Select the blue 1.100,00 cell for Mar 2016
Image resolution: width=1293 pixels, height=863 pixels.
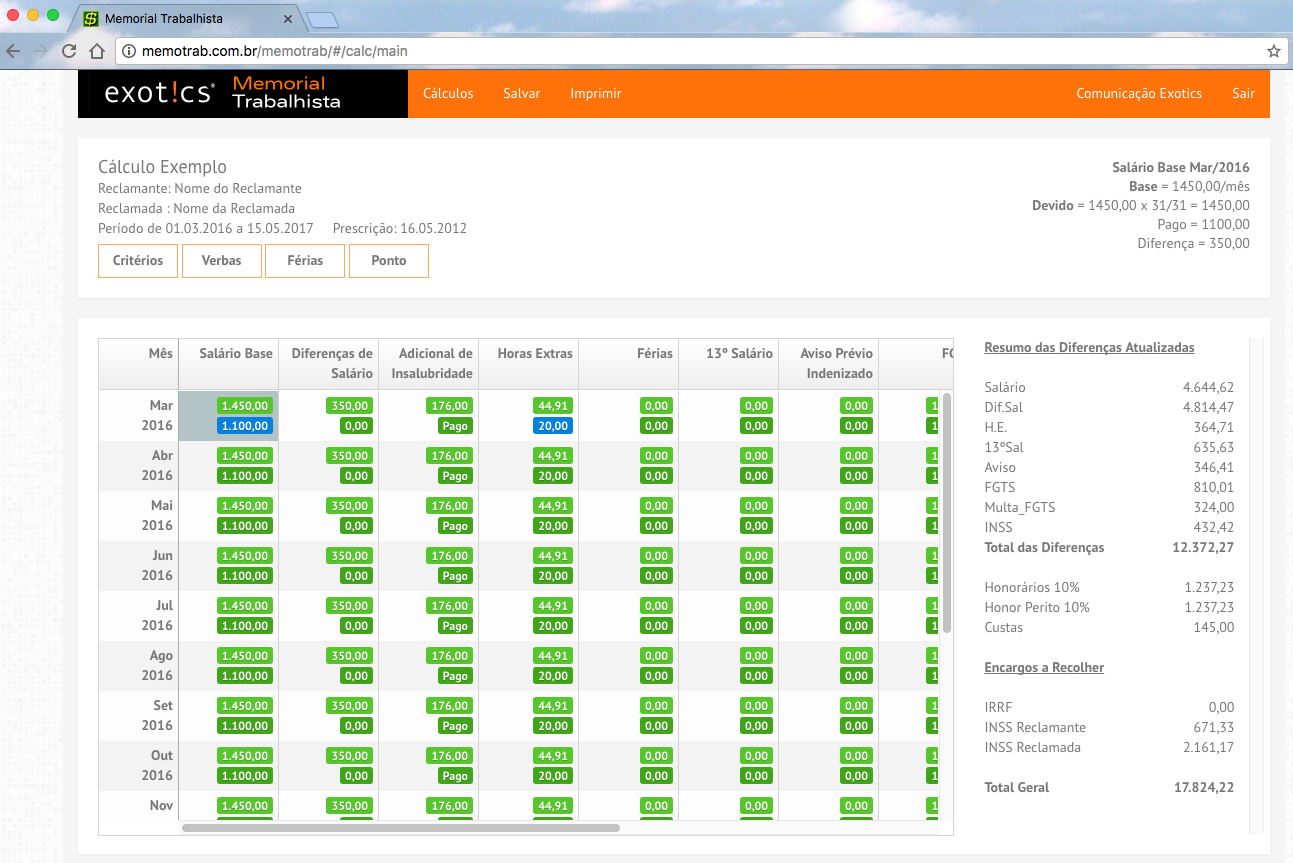[x=245, y=426]
